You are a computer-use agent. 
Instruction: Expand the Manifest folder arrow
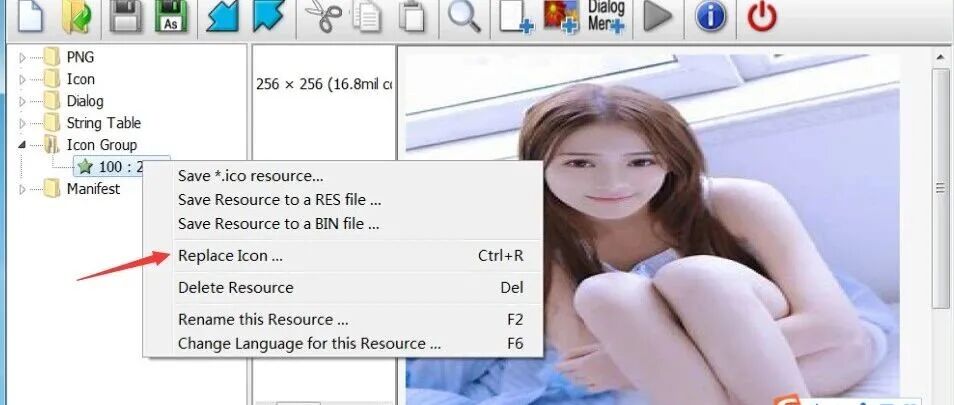point(23,189)
